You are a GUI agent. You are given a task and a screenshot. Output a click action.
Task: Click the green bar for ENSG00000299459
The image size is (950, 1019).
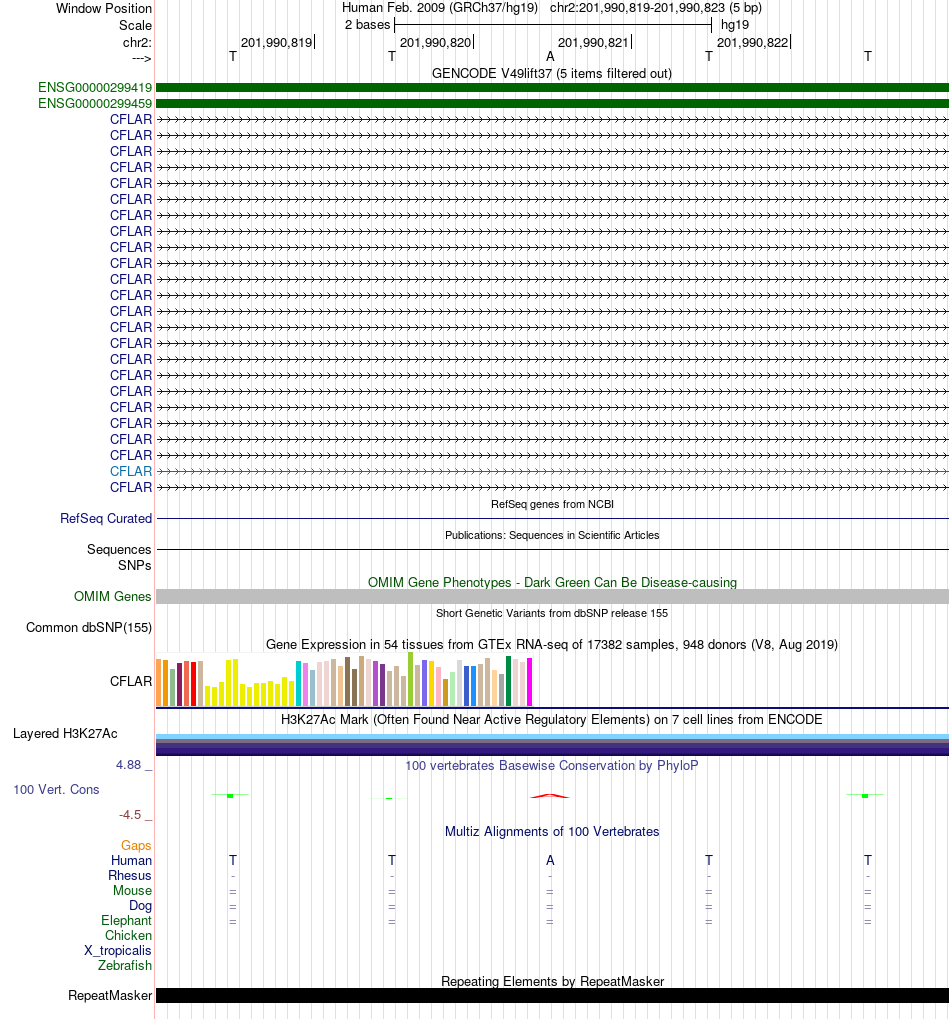(x=552, y=103)
